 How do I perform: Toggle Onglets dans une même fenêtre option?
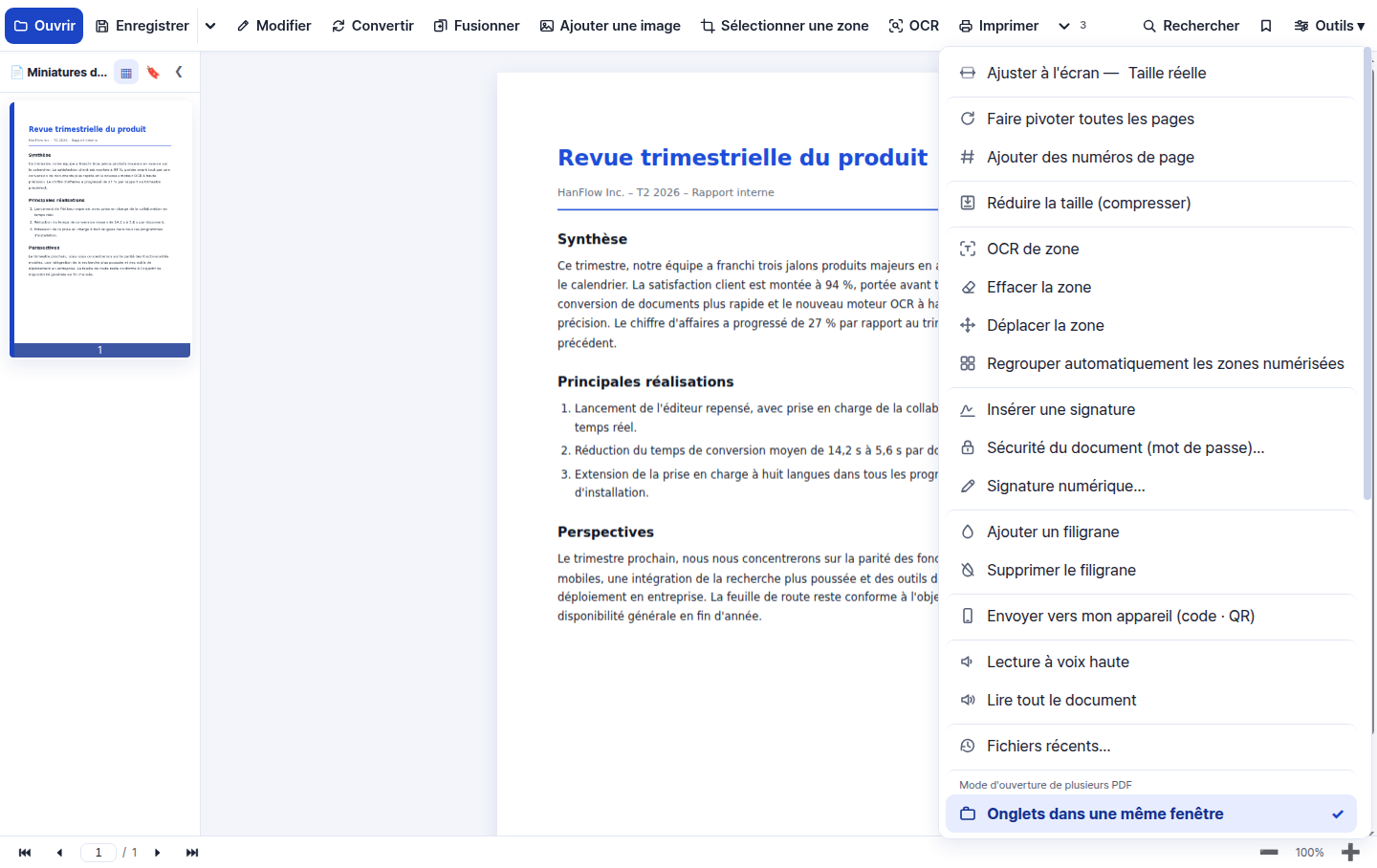[x=1151, y=814]
